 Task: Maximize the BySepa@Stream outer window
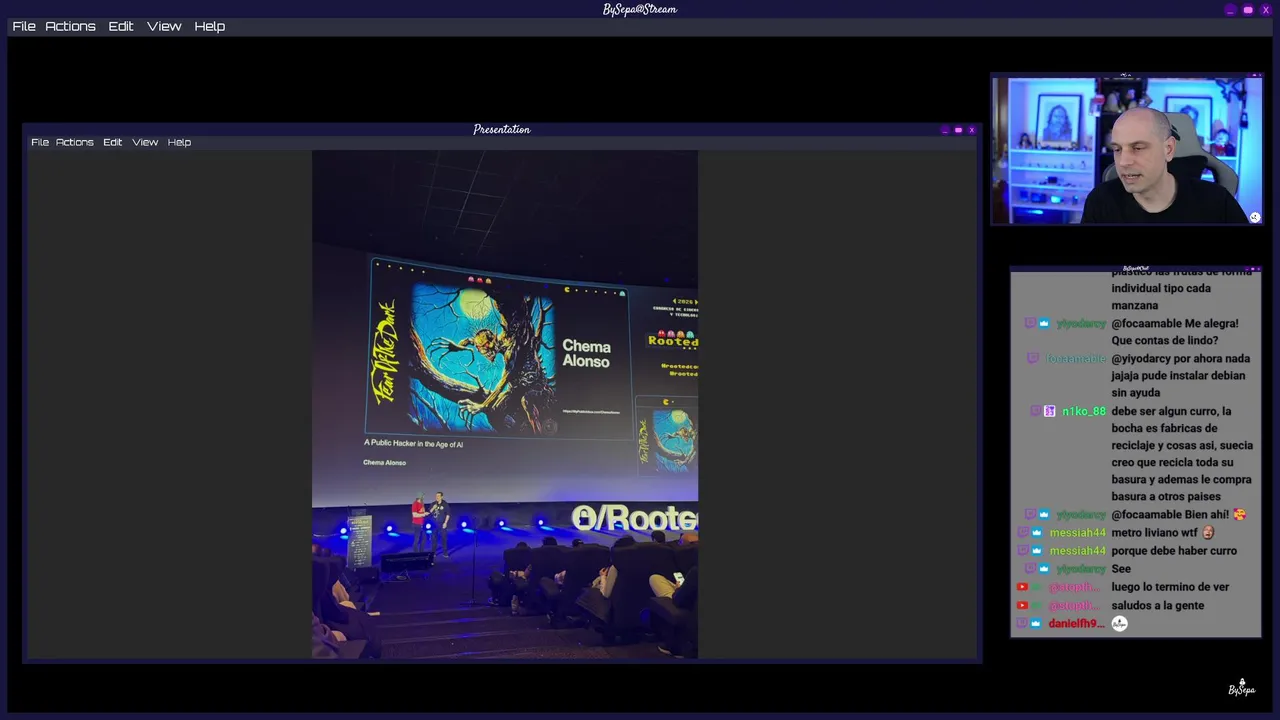tap(1248, 10)
